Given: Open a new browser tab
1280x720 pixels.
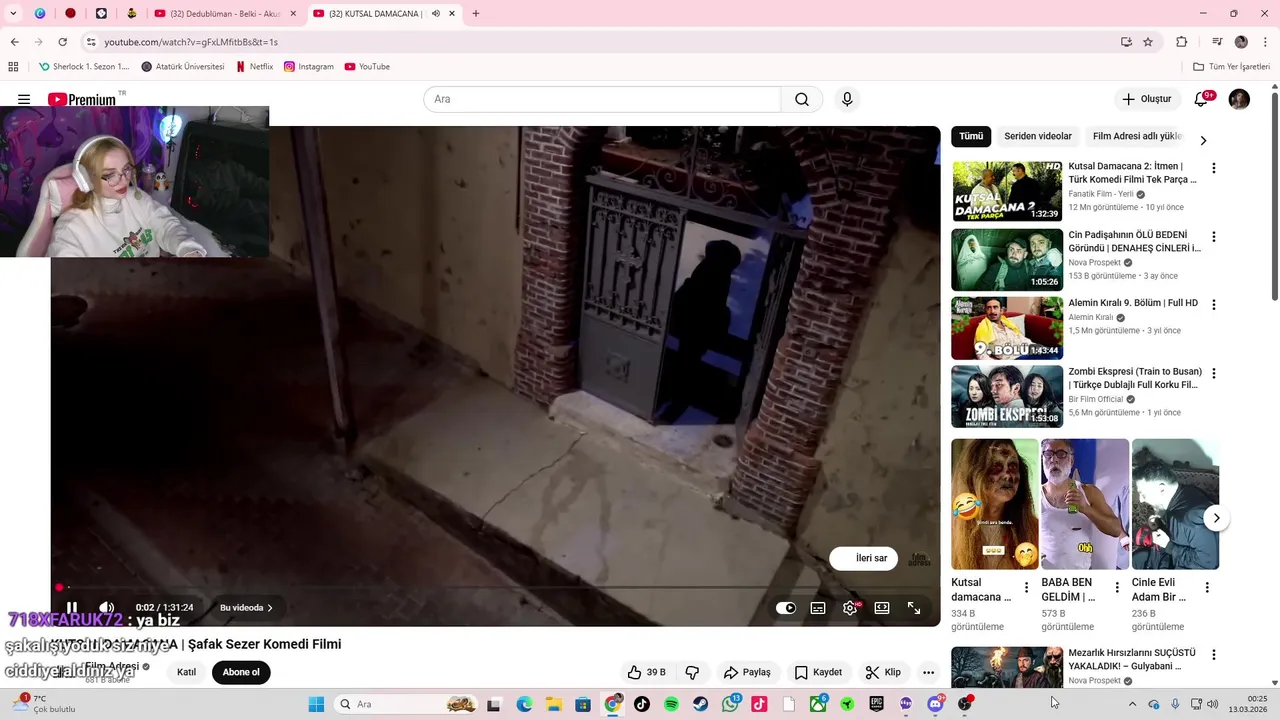Looking at the screenshot, I should [476, 14].
